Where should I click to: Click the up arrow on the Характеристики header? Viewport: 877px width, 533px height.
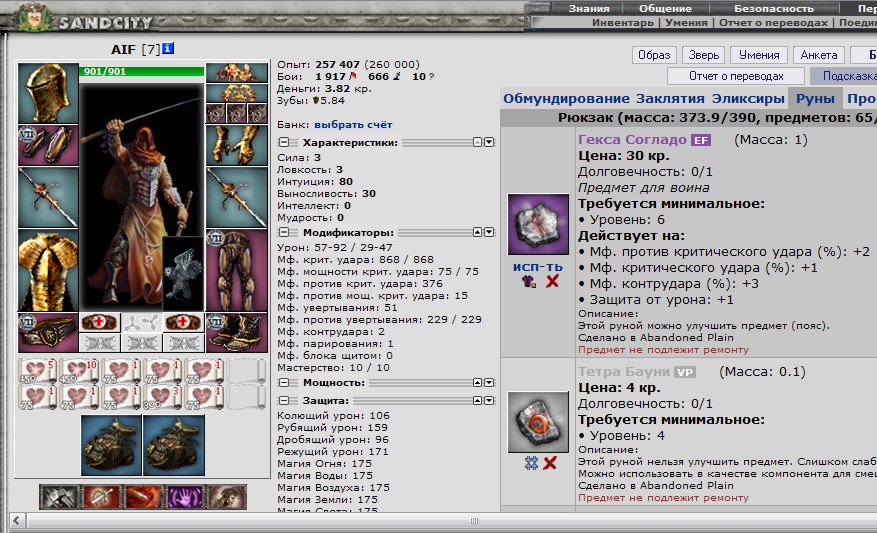point(478,142)
